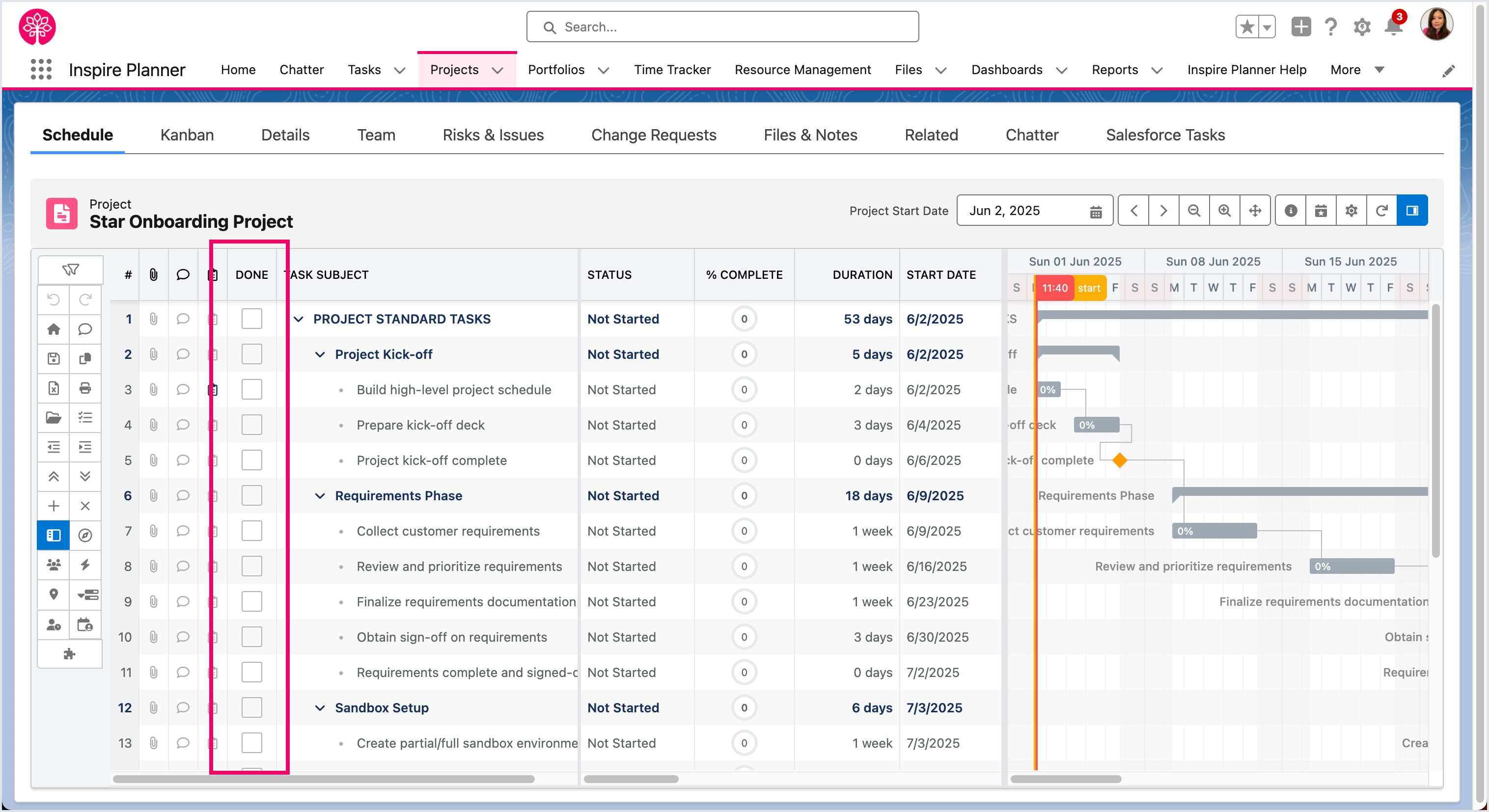Open the App Launcher grid icon
The width and height of the screenshot is (1489, 812).
point(41,69)
